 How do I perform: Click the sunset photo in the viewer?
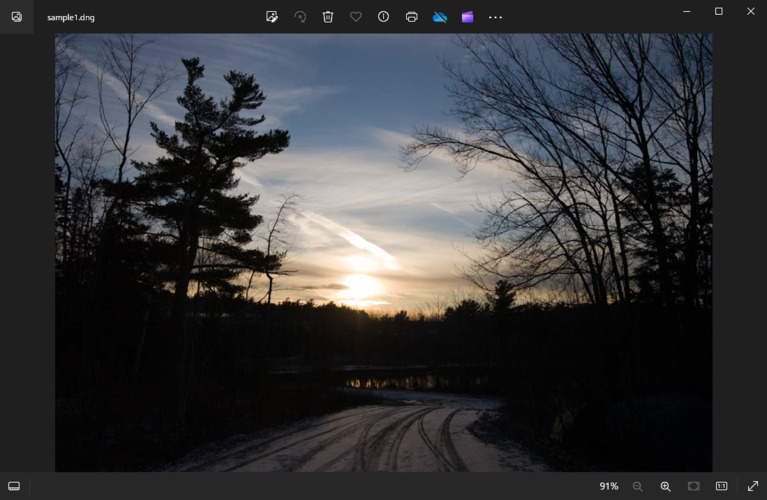tap(384, 252)
